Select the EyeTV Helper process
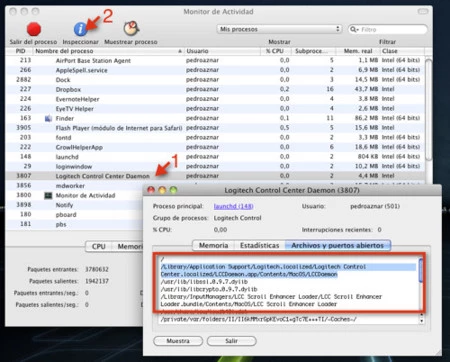The height and width of the screenshot is (362, 450). pyautogui.click(x=215, y=109)
